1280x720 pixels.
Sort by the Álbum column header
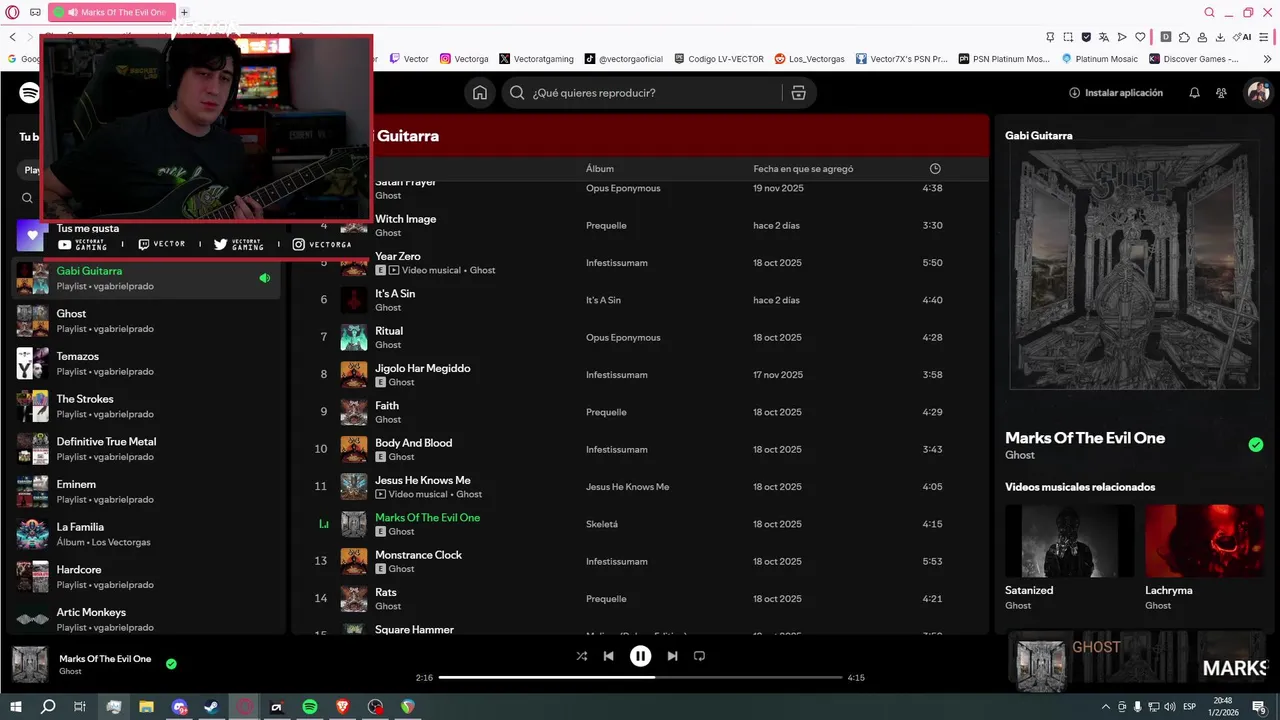pos(600,169)
